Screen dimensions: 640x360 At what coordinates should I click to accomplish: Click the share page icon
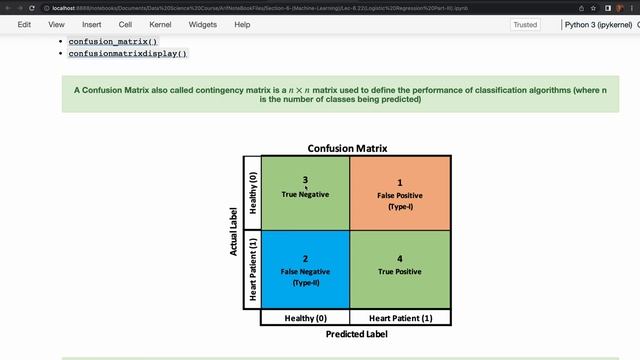(581, 8)
